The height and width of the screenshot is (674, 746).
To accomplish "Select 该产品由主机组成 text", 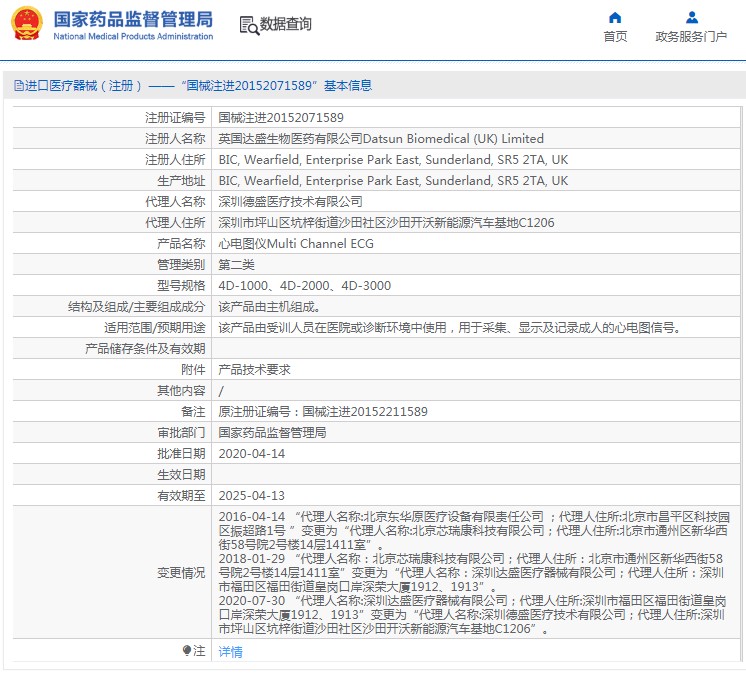I will tap(269, 307).
